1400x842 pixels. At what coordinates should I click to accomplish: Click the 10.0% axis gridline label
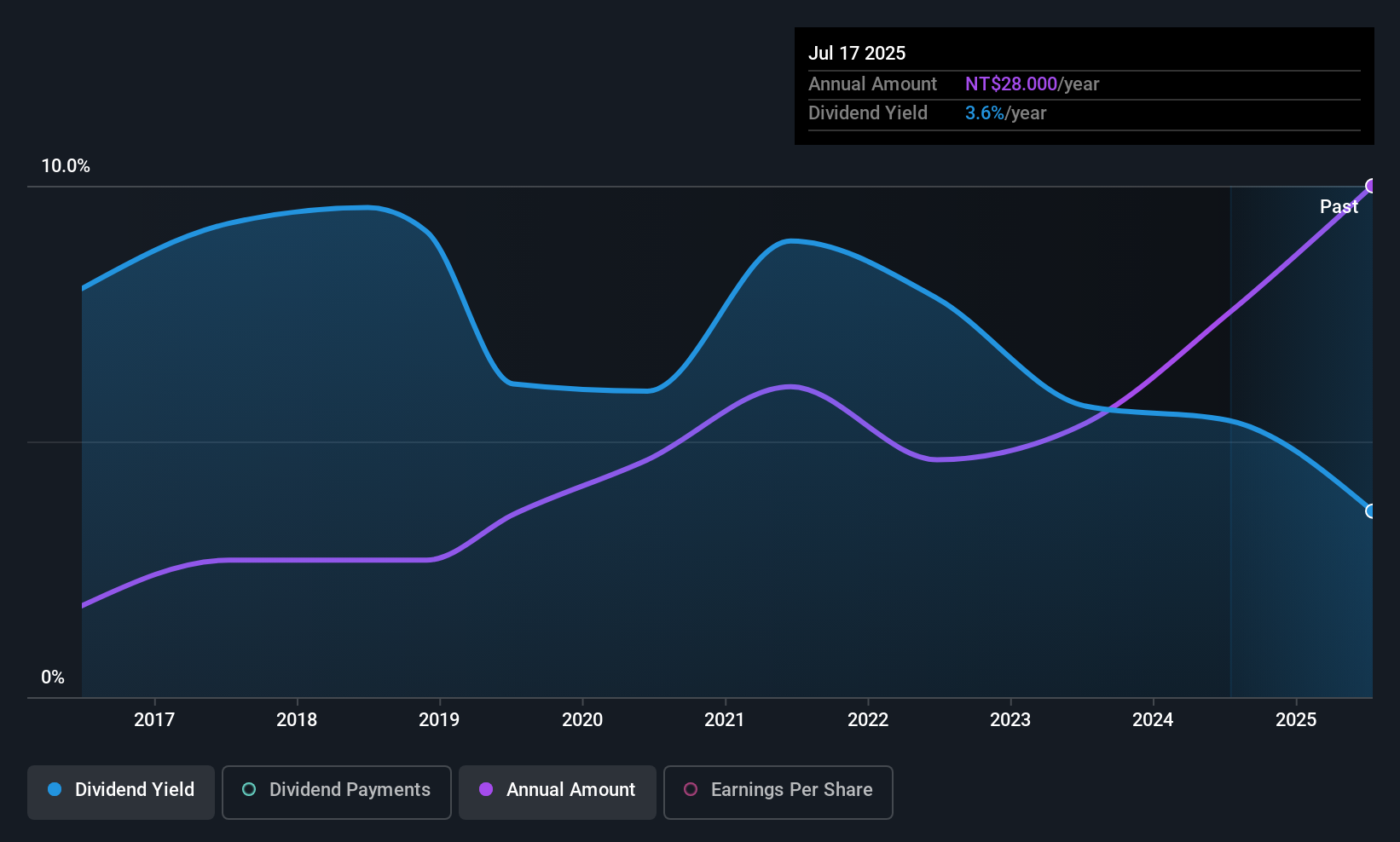pos(67,166)
